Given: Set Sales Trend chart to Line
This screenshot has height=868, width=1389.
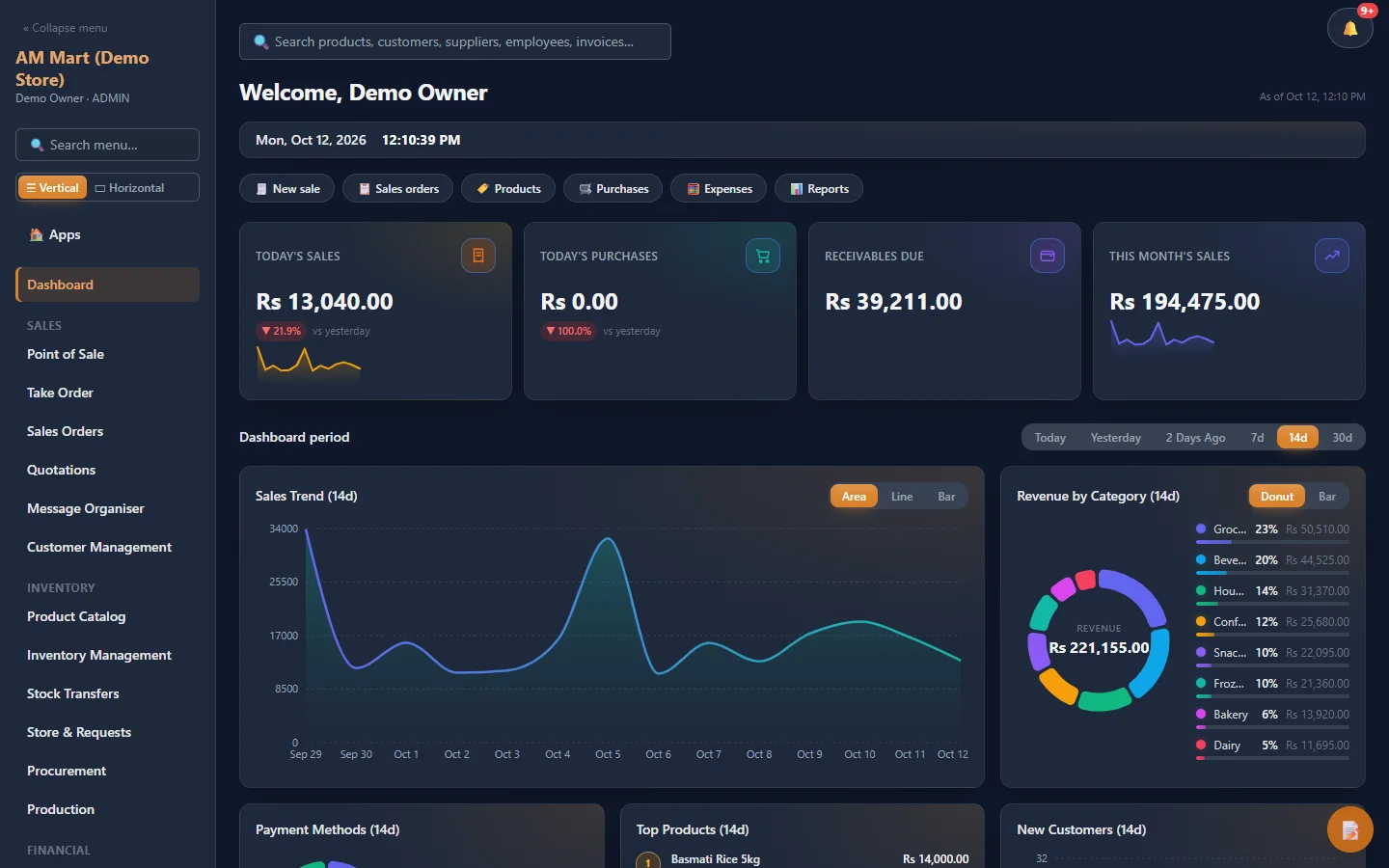Looking at the screenshot, I should (902, 496).
